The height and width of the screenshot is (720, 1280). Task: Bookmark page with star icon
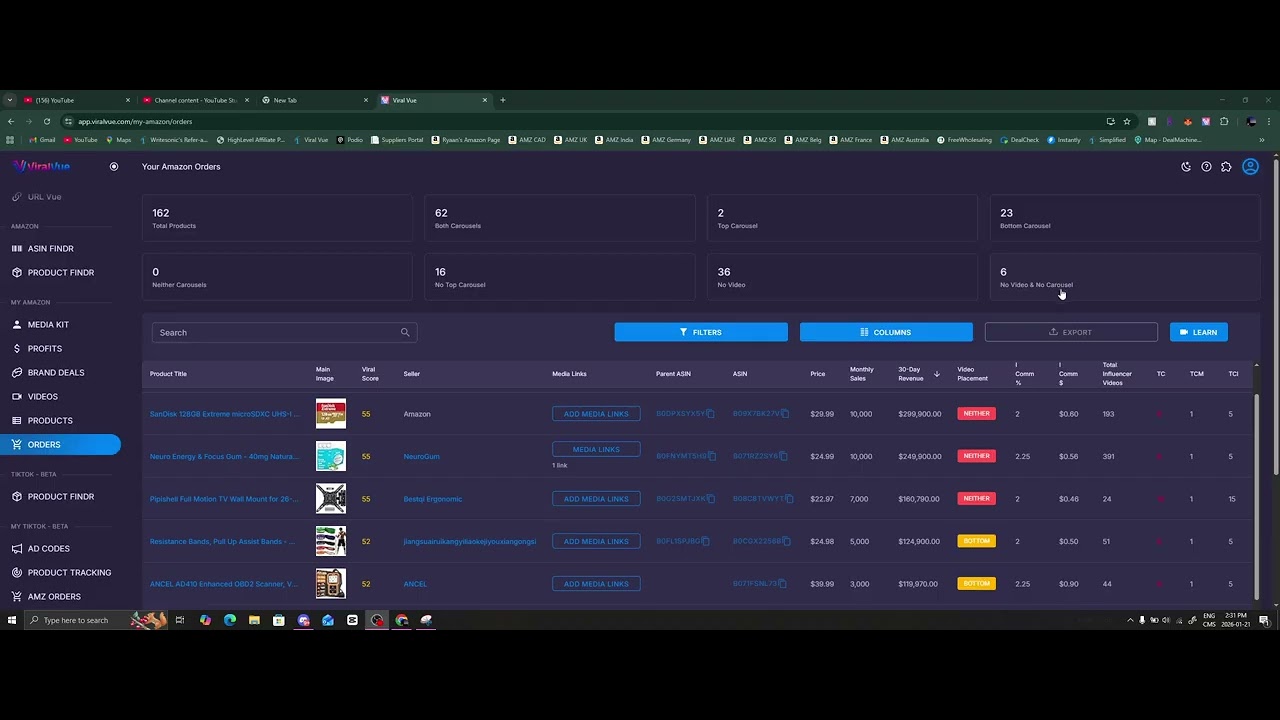(1127, 121)
